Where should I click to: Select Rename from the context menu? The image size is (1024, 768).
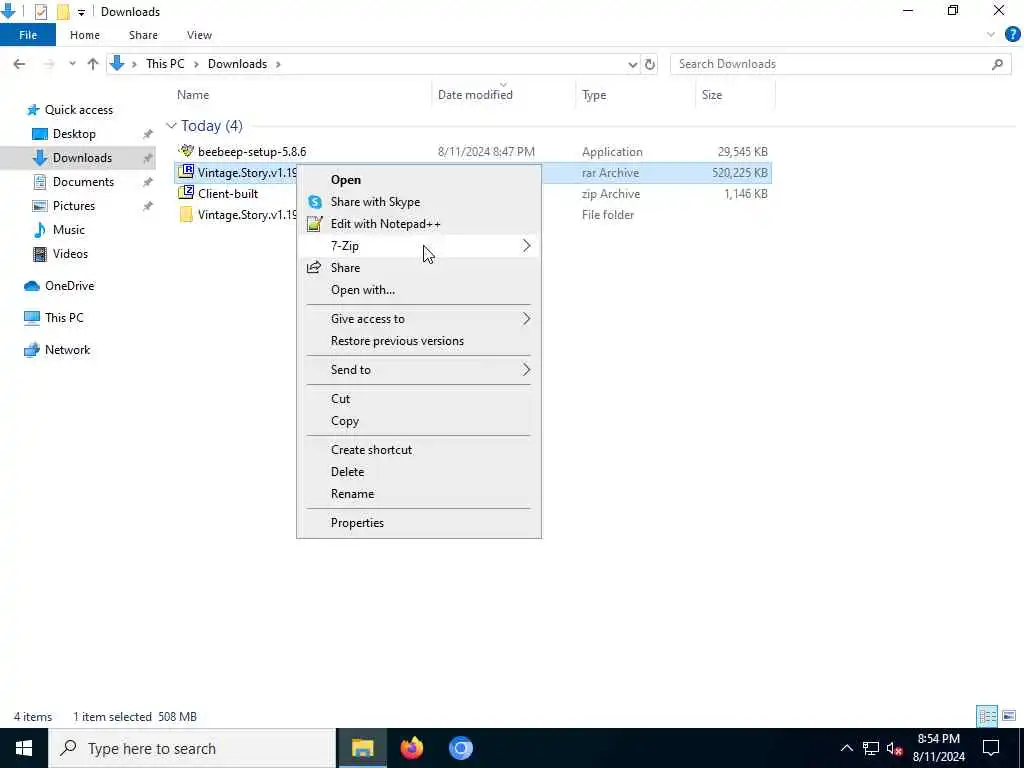(x=419, y=494)
